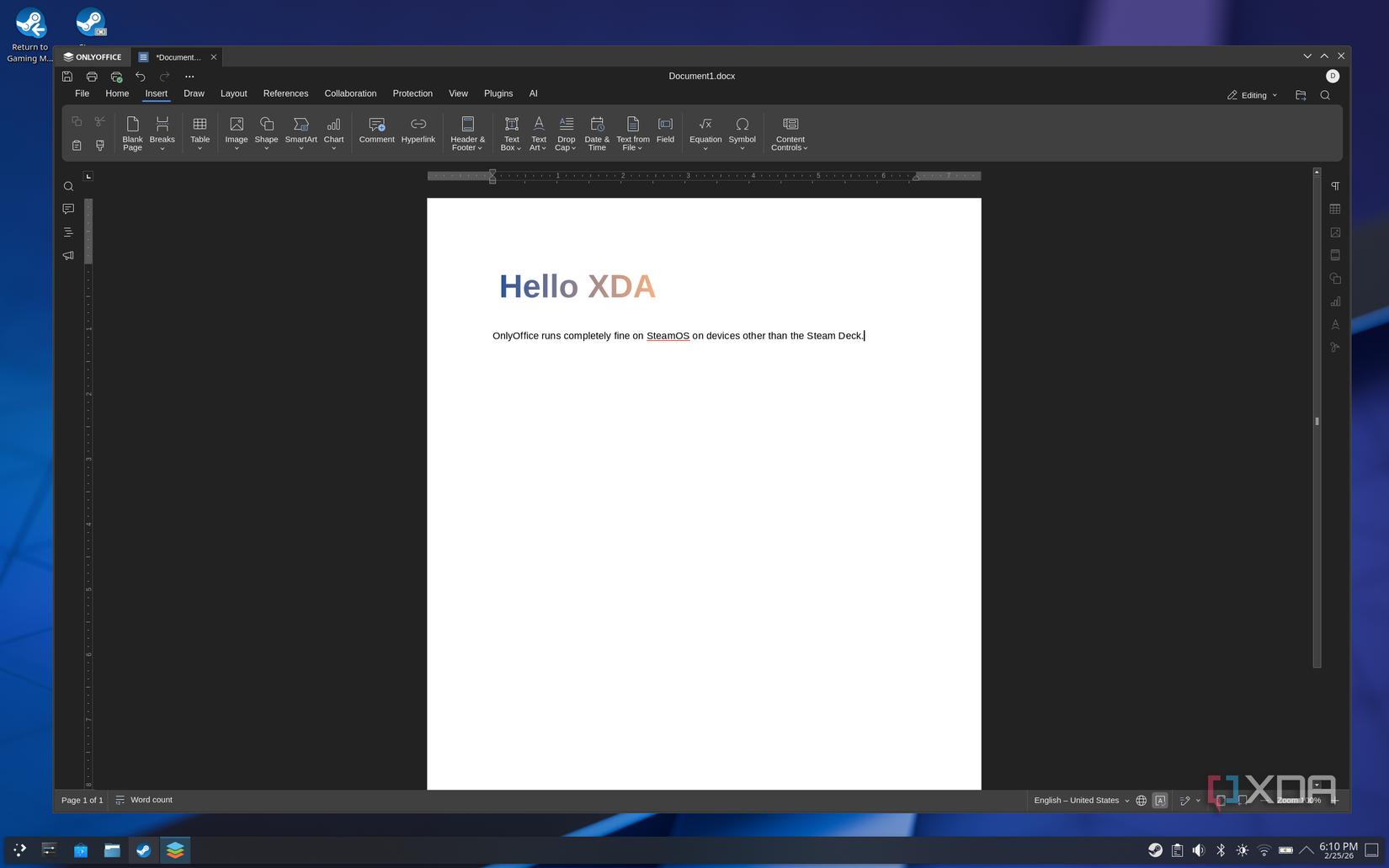Toggle spell checking in status bar
Image resolution: width=1389 pixels, height=868 pixels.
click(1161, 801)
